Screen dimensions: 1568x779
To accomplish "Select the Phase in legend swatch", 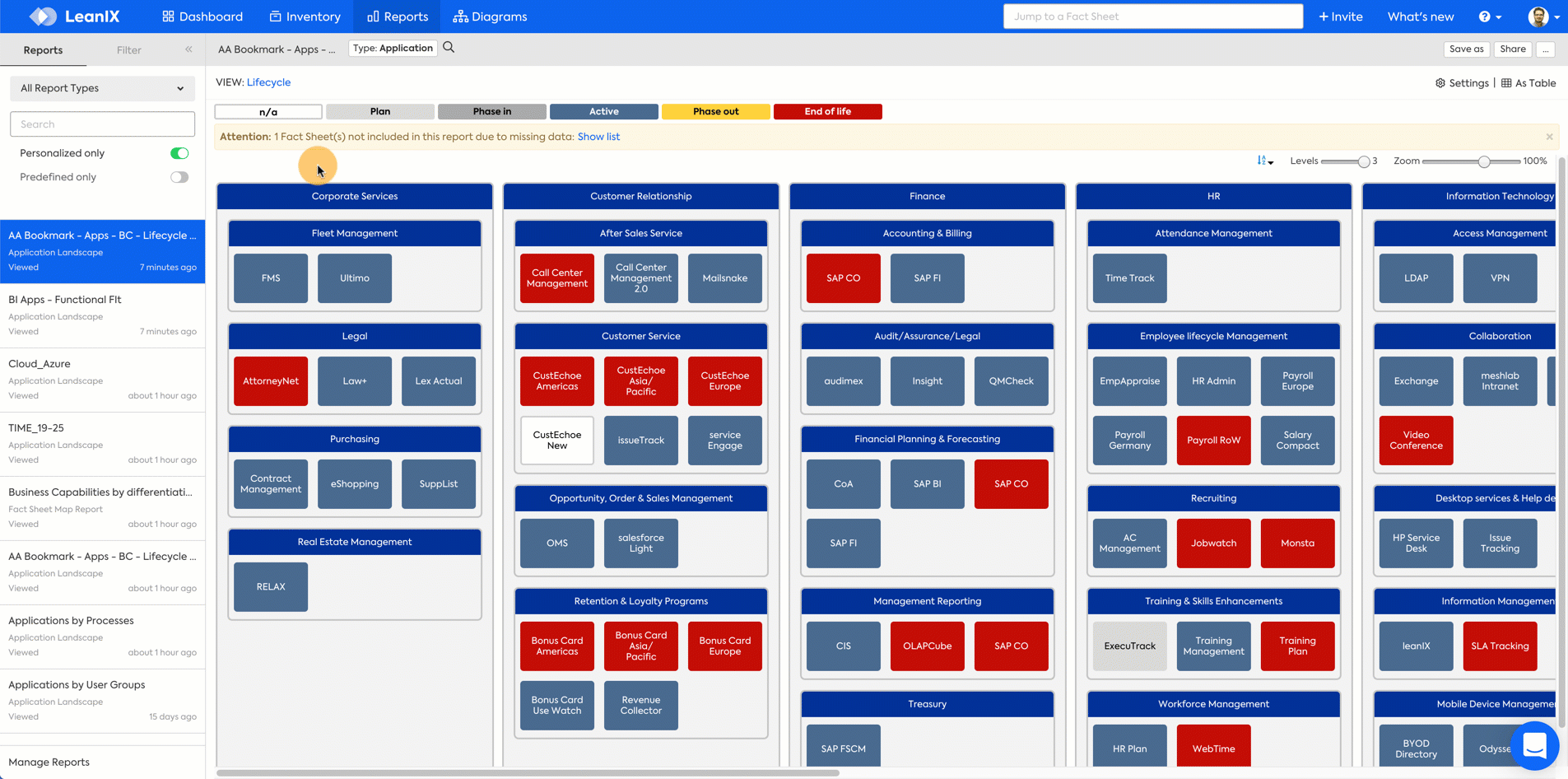I will pyautogui.click(x=491, y=112).
